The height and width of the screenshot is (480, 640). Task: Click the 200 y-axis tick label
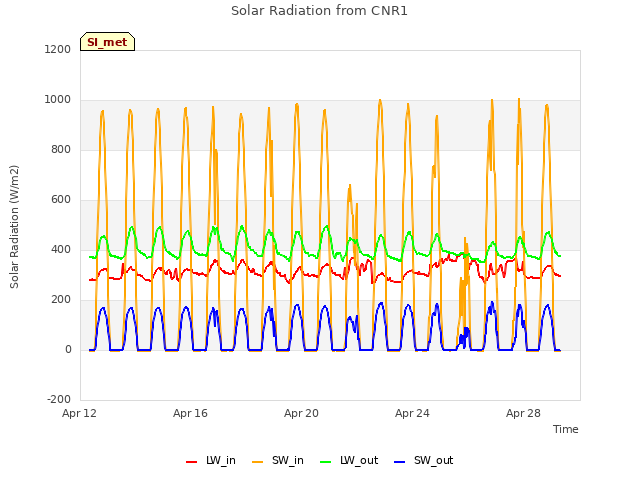point(61,300)
